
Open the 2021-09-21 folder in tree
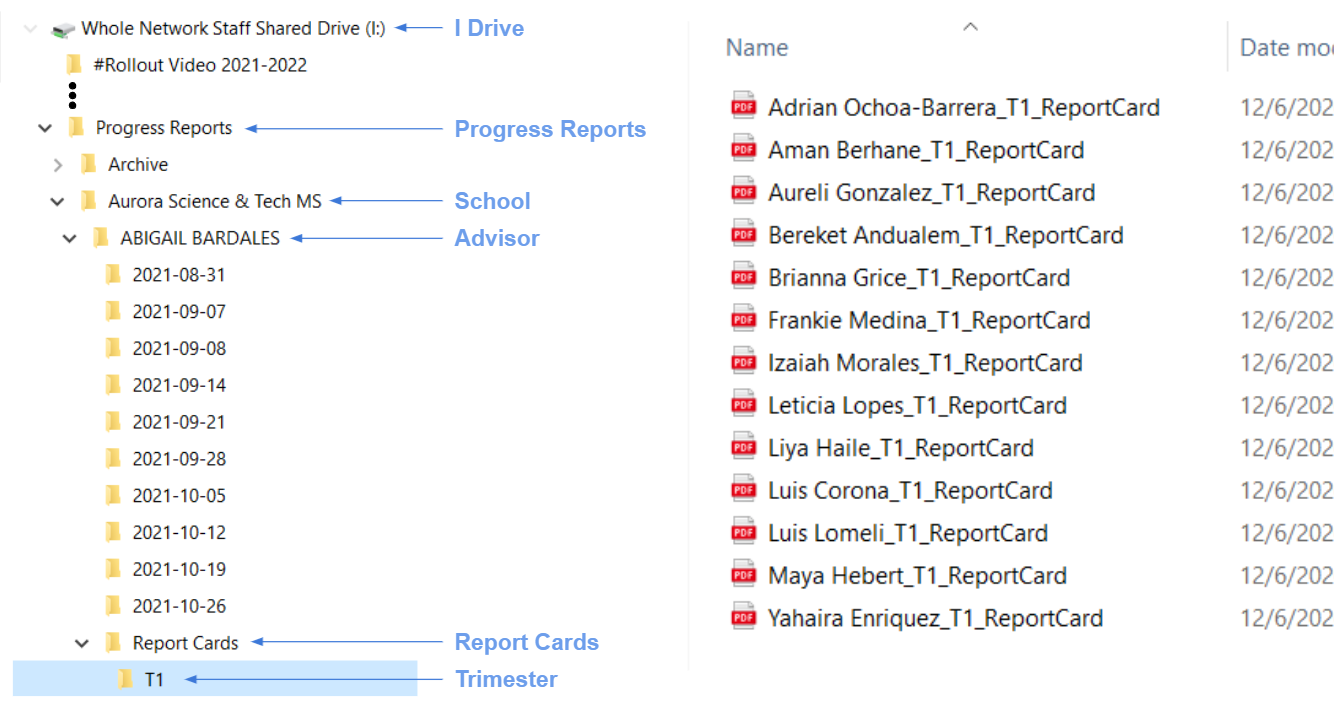click(179, 422)
